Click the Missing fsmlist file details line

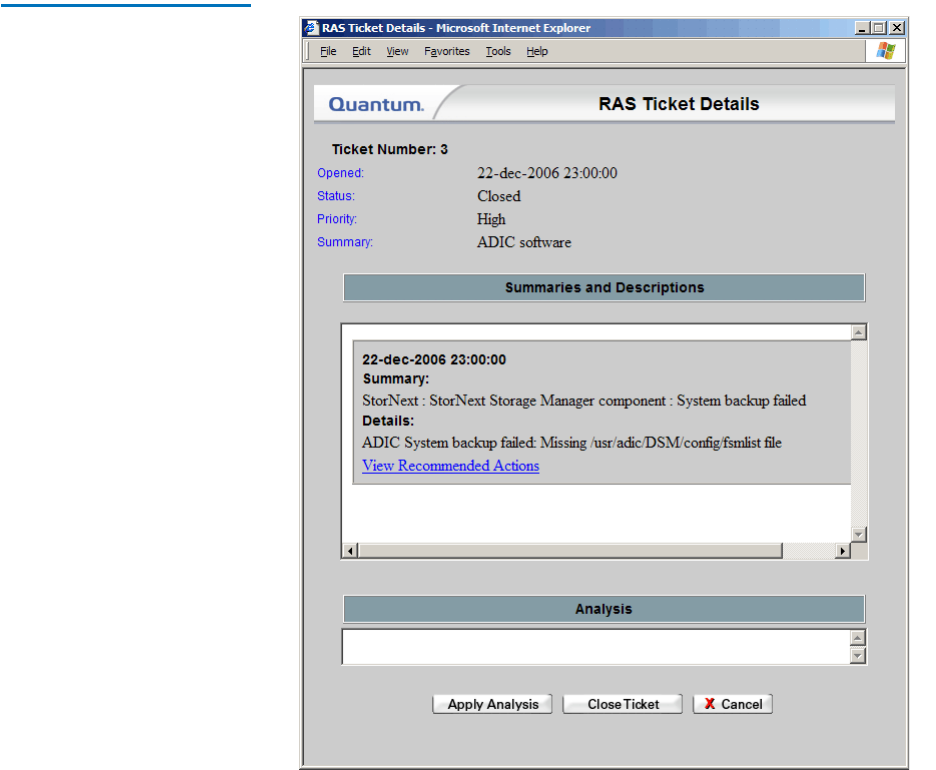pyautogui.click(x=571, y=443)
